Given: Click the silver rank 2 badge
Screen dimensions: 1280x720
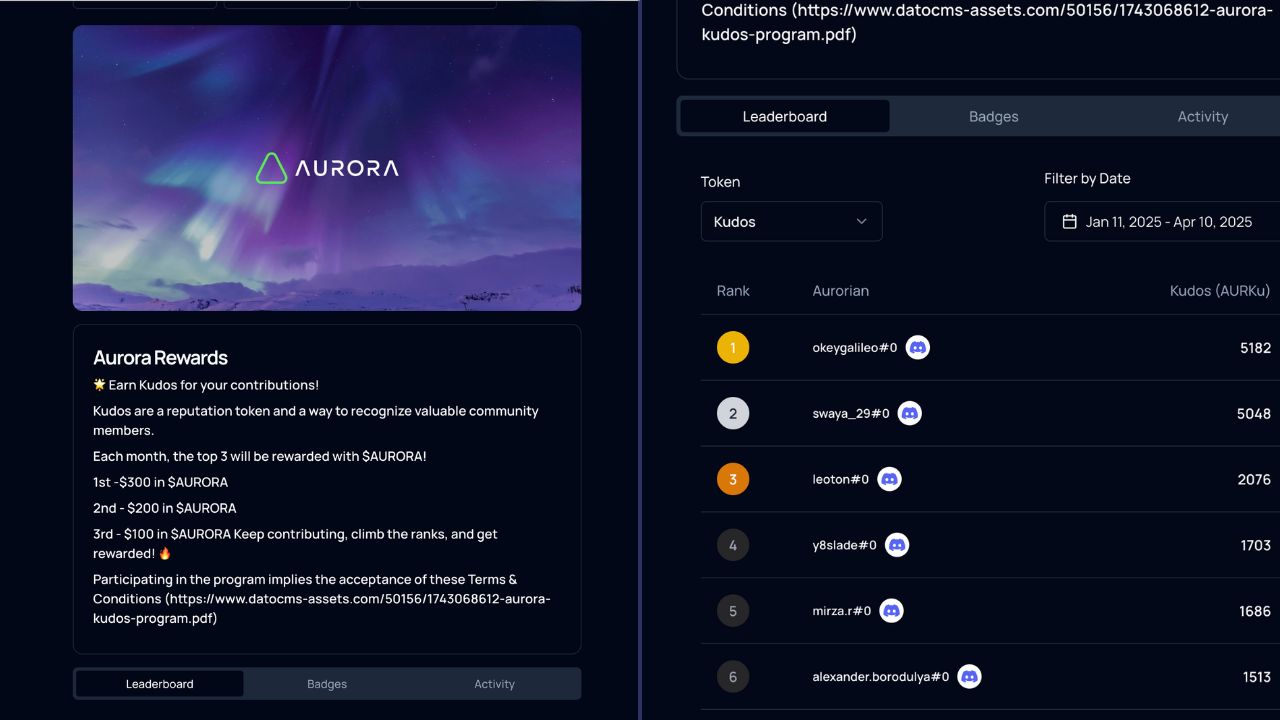Looking at the screenshot, I should [733, 414].
